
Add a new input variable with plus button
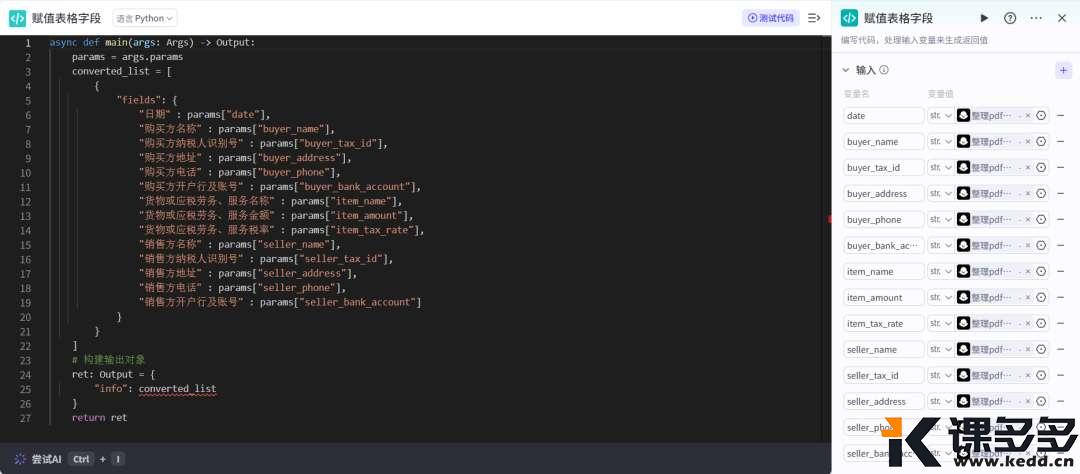coord(1063,70)
